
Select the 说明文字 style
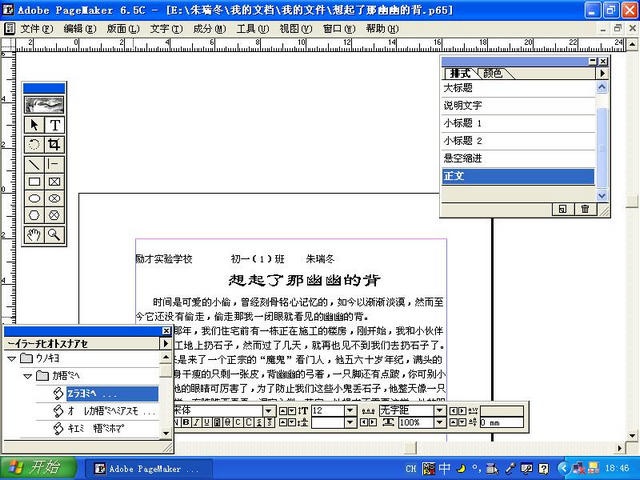[x=518, y=105]
